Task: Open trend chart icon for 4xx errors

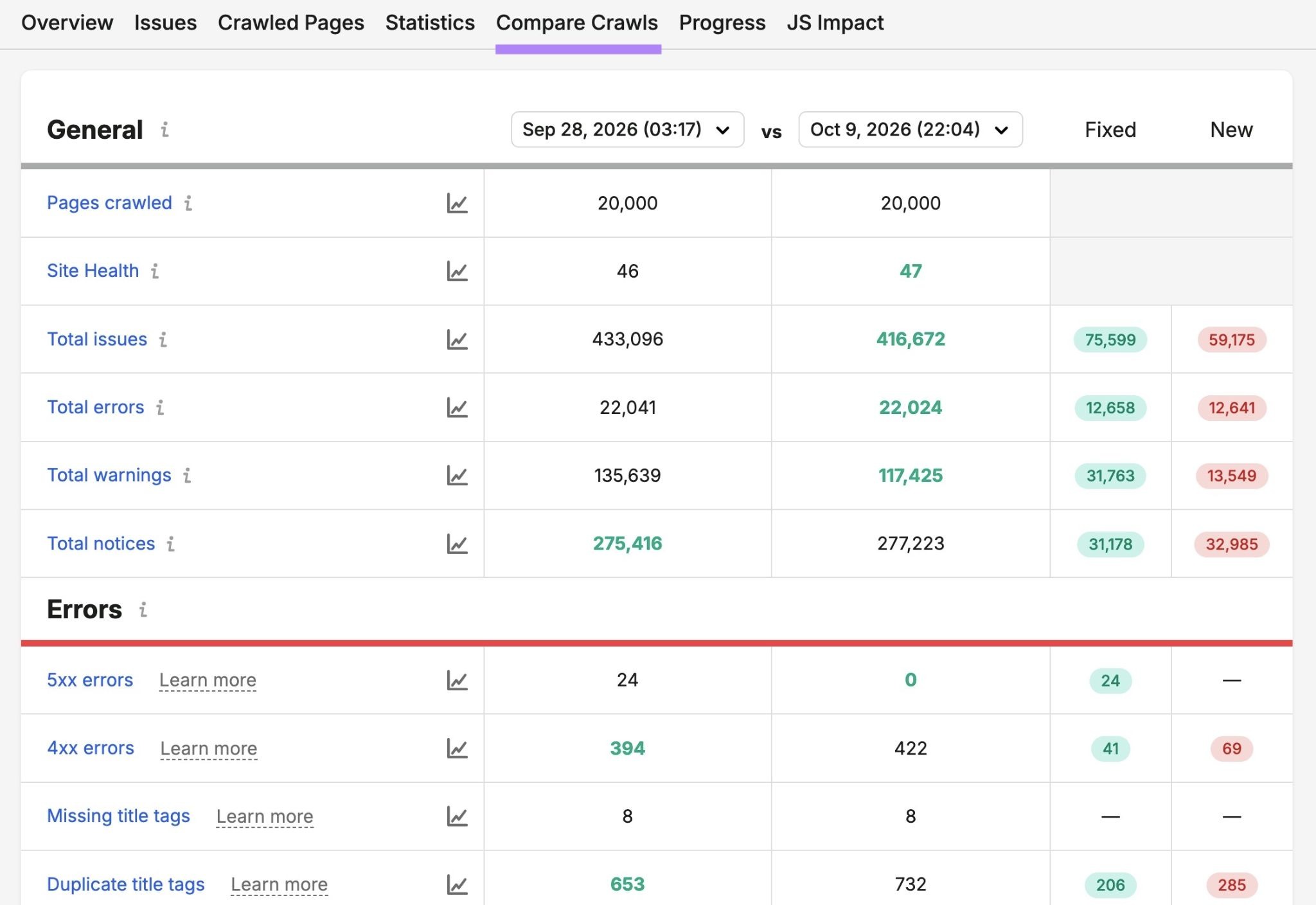Action: [x=457, y=748]
